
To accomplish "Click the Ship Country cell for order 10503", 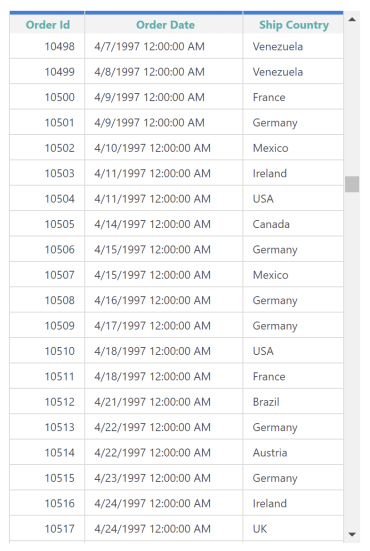I will (x=293, y=173).
